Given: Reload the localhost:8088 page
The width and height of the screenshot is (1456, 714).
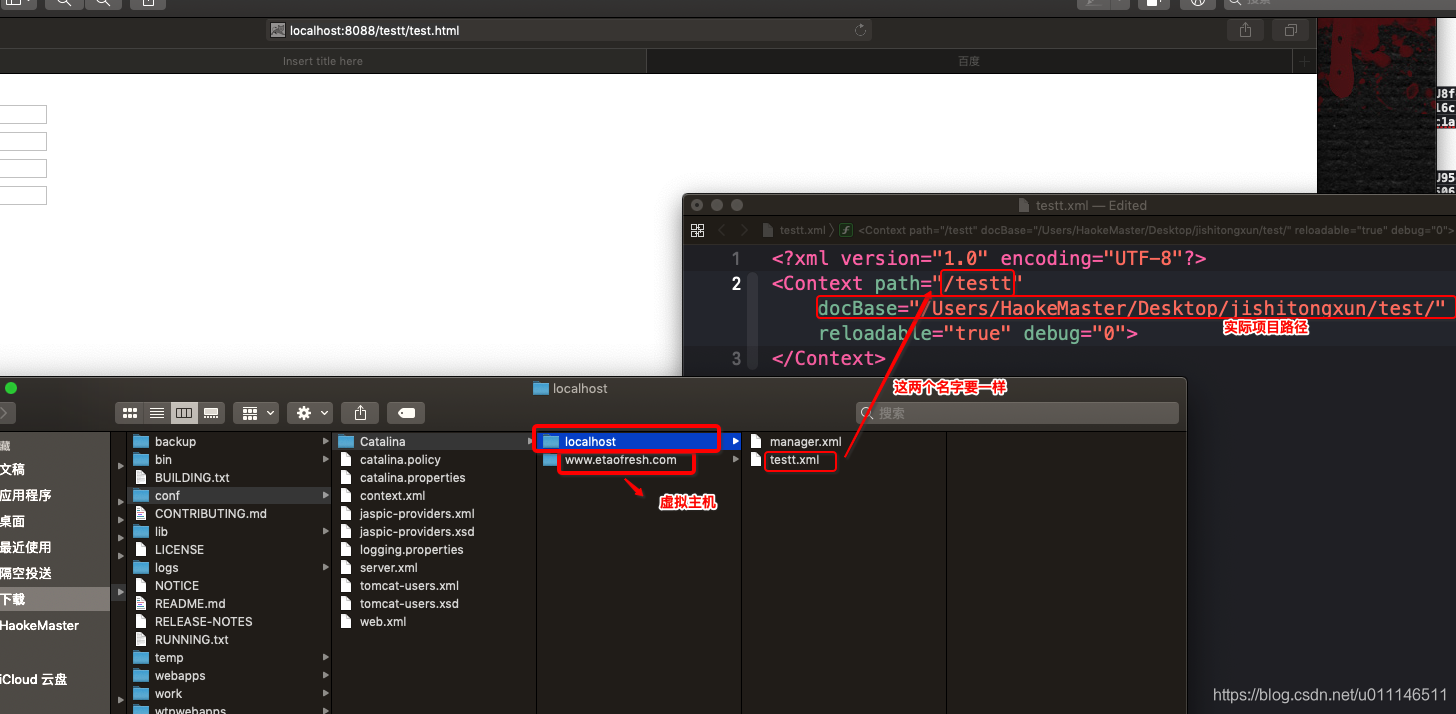Looking at the screenshot, I should [860, 30].
